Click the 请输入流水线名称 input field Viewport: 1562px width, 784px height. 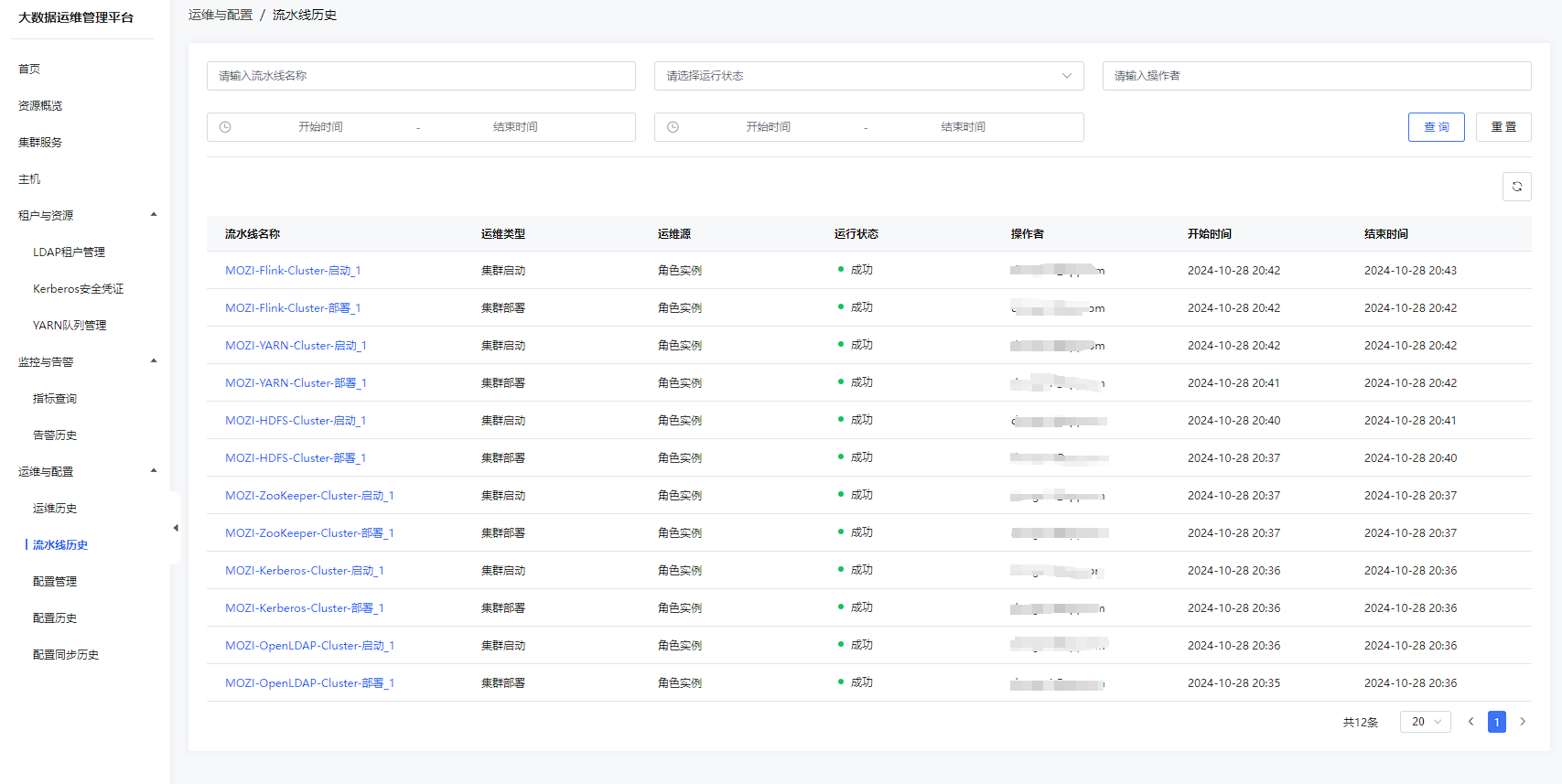click(x=421, y=76)
